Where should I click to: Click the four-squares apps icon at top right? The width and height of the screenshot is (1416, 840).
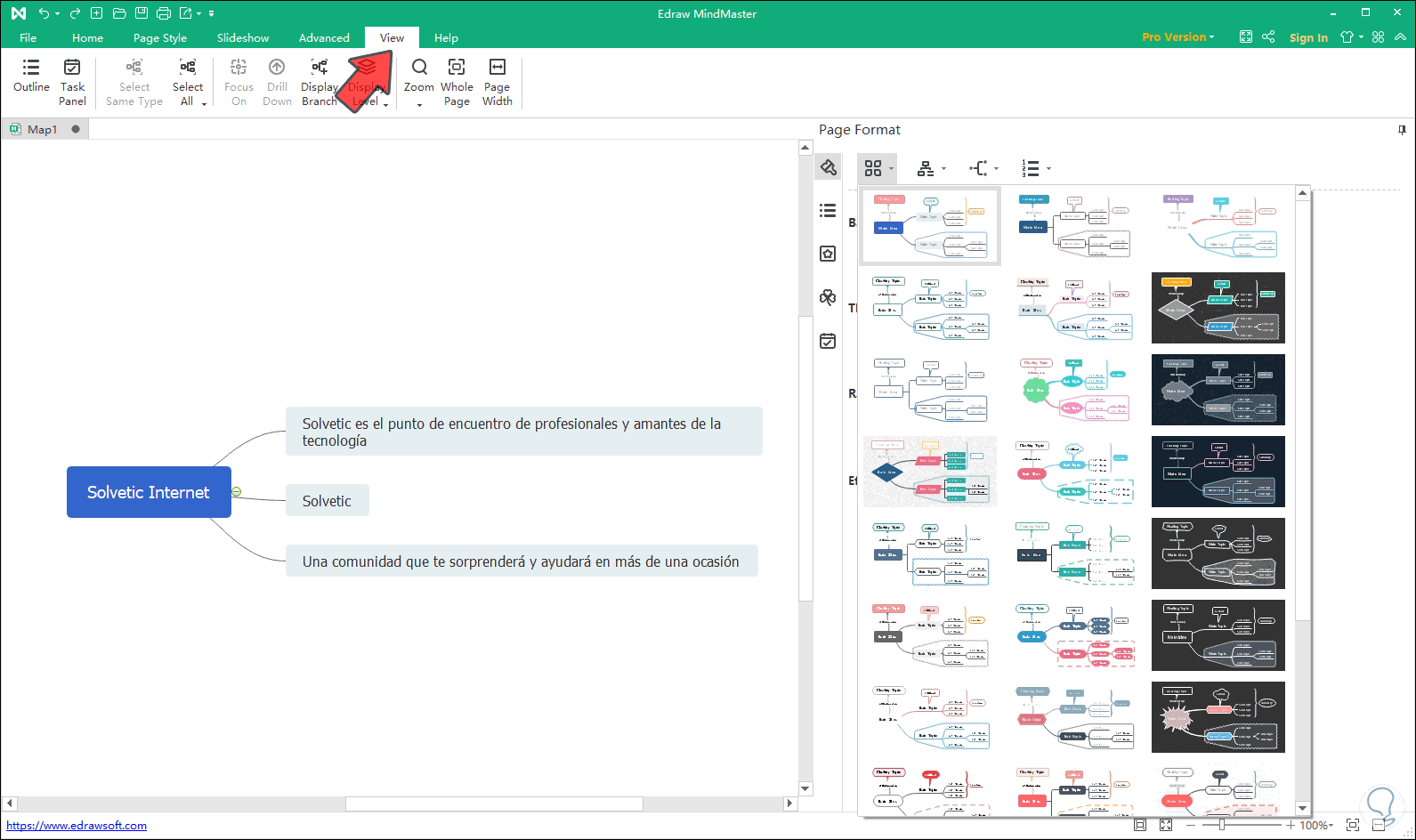coord(1379,36)
